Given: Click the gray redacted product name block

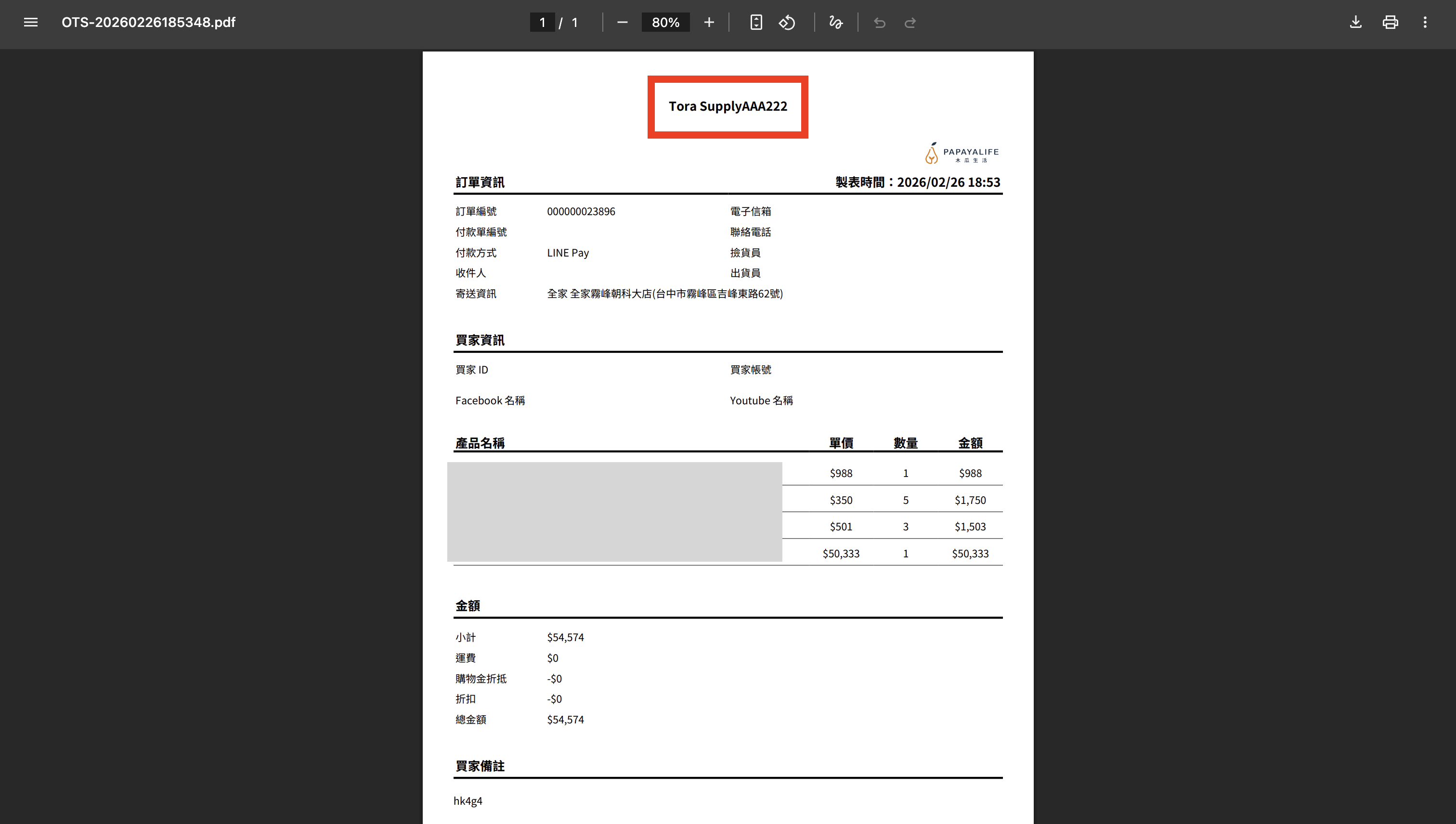Looking at the screenshot, I should tap(614, 512).
